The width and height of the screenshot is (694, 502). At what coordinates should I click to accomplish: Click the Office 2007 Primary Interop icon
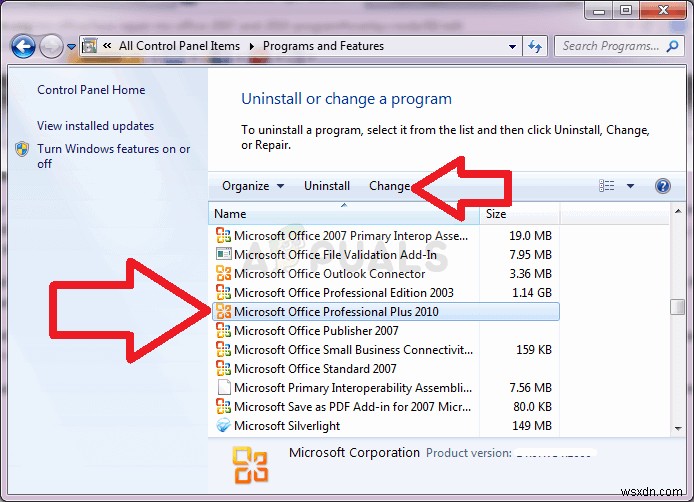pyautogui.click(x=224, y=235)
